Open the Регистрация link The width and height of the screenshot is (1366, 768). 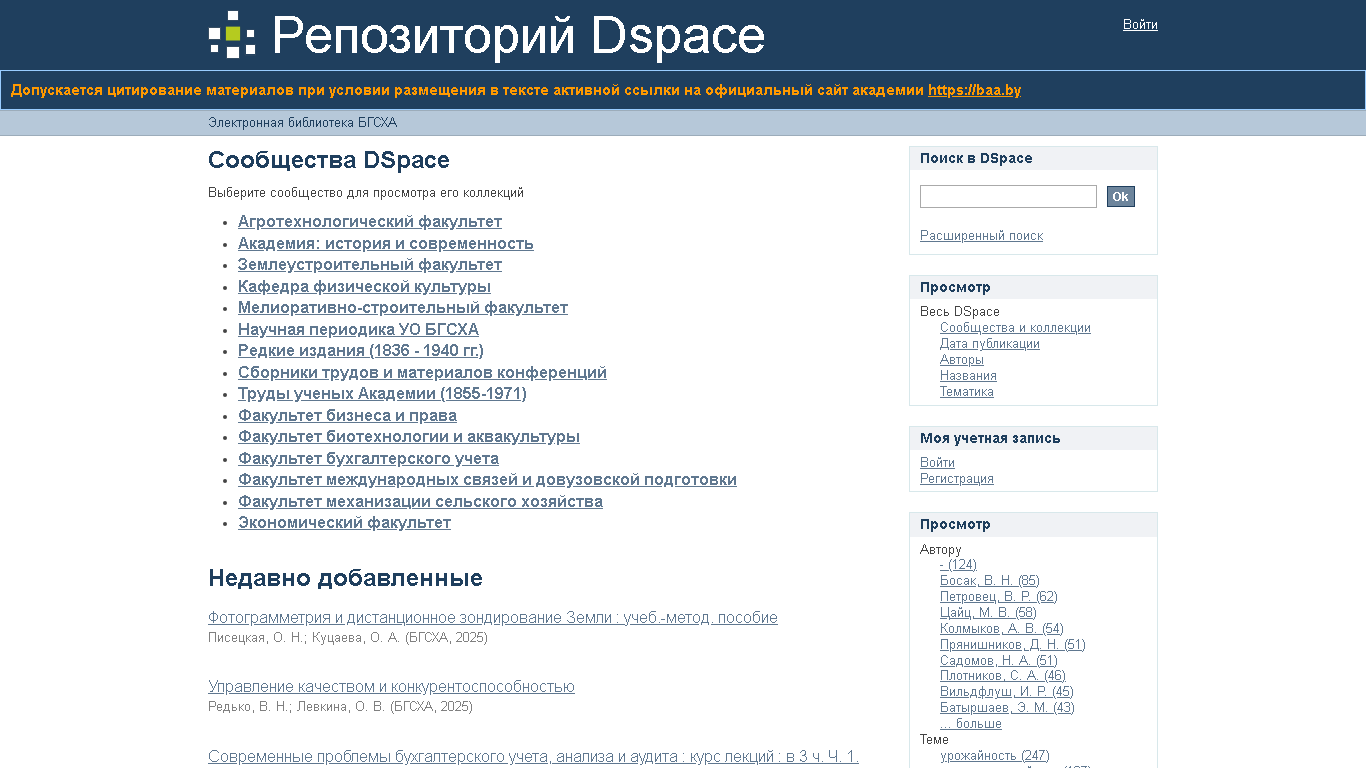(956, 479)
